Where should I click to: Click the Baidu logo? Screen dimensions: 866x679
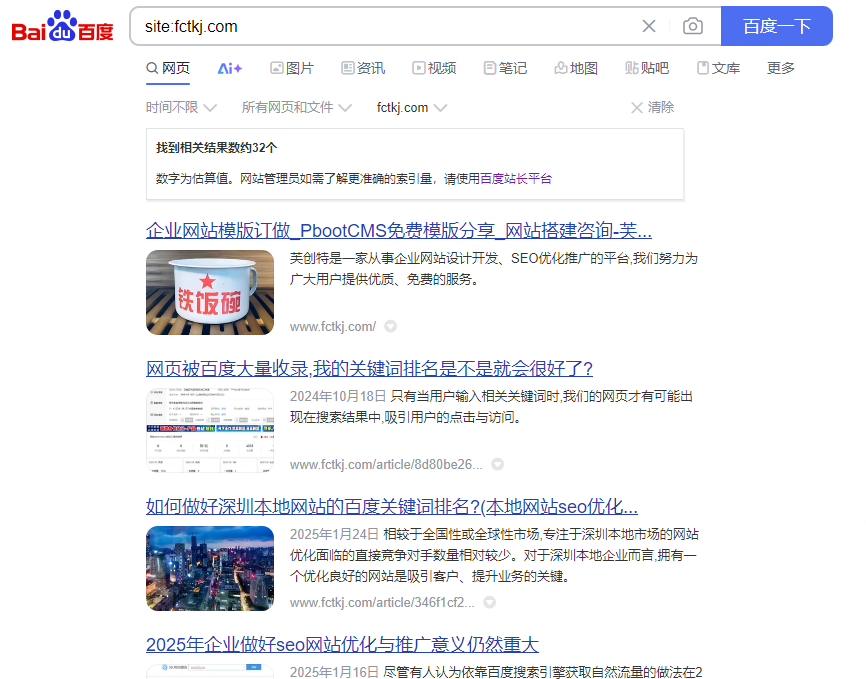(x=62, y=26)
